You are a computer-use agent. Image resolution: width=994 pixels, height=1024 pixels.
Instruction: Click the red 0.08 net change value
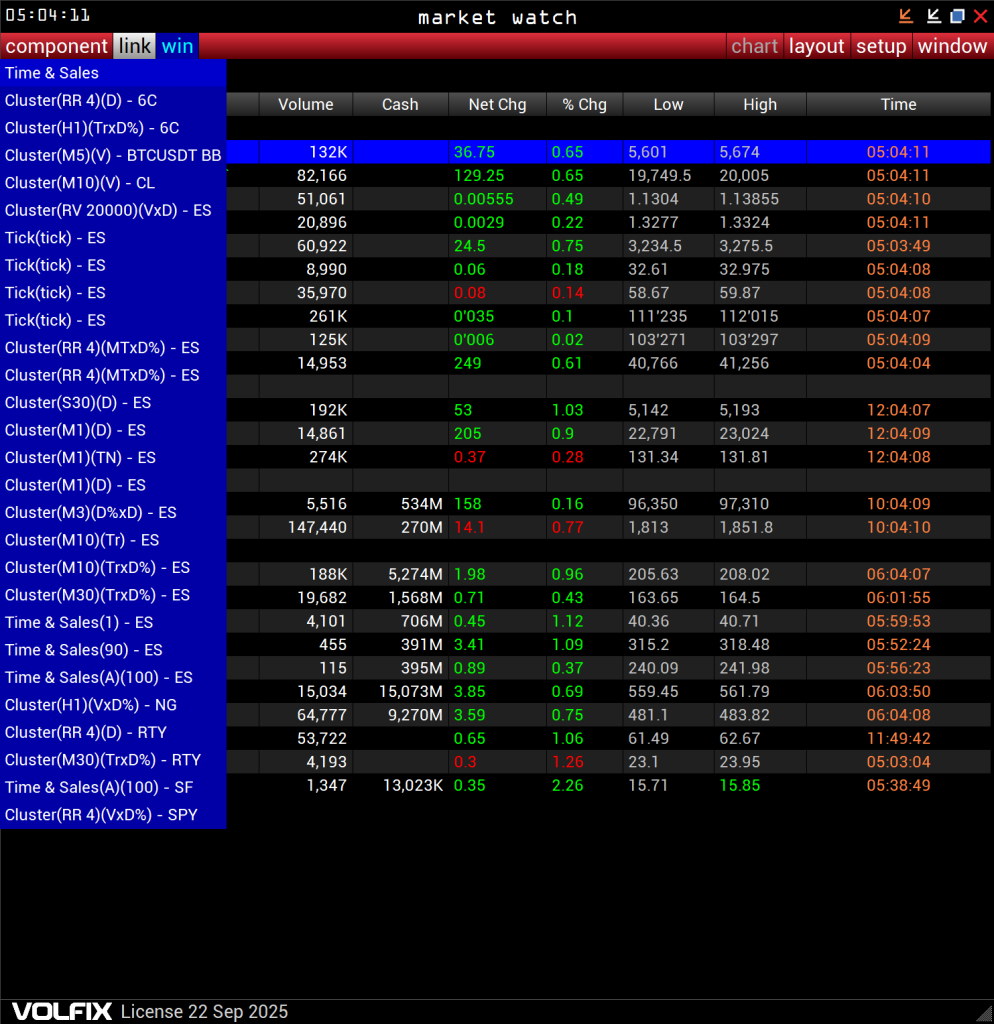(x=470, y=293)
